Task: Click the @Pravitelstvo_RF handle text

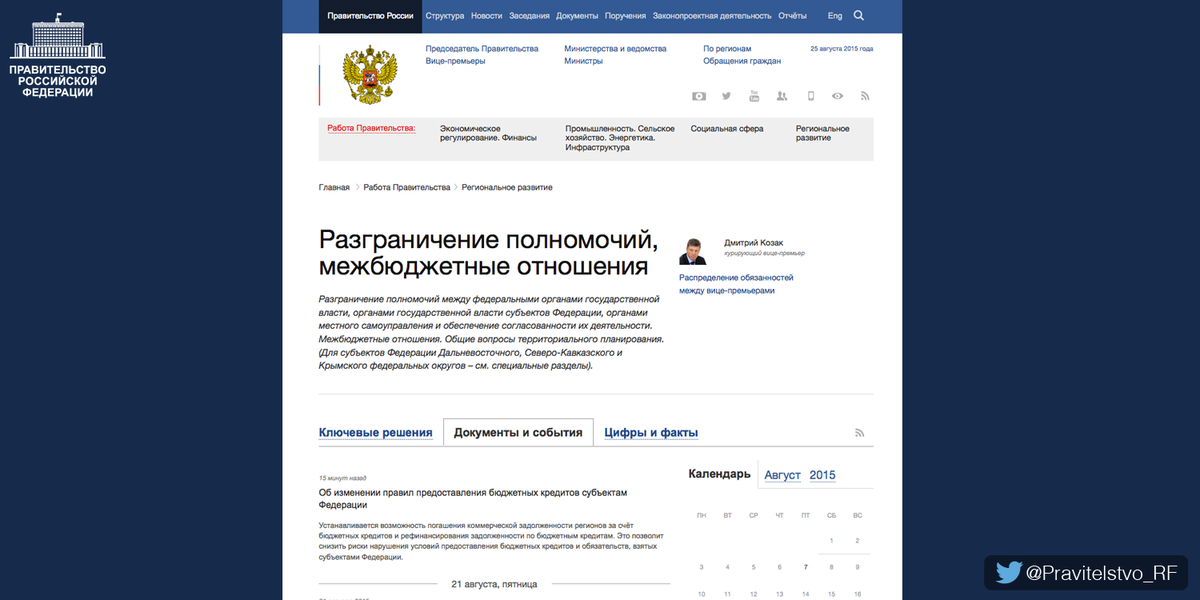Action: (x=1101, y=573)
